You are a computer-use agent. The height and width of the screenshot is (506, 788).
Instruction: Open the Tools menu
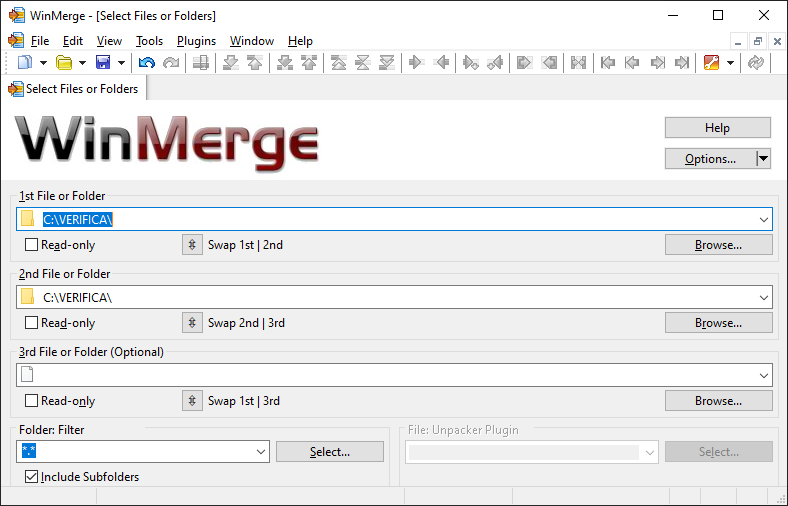pyautogui.click(x=149, y=41)
